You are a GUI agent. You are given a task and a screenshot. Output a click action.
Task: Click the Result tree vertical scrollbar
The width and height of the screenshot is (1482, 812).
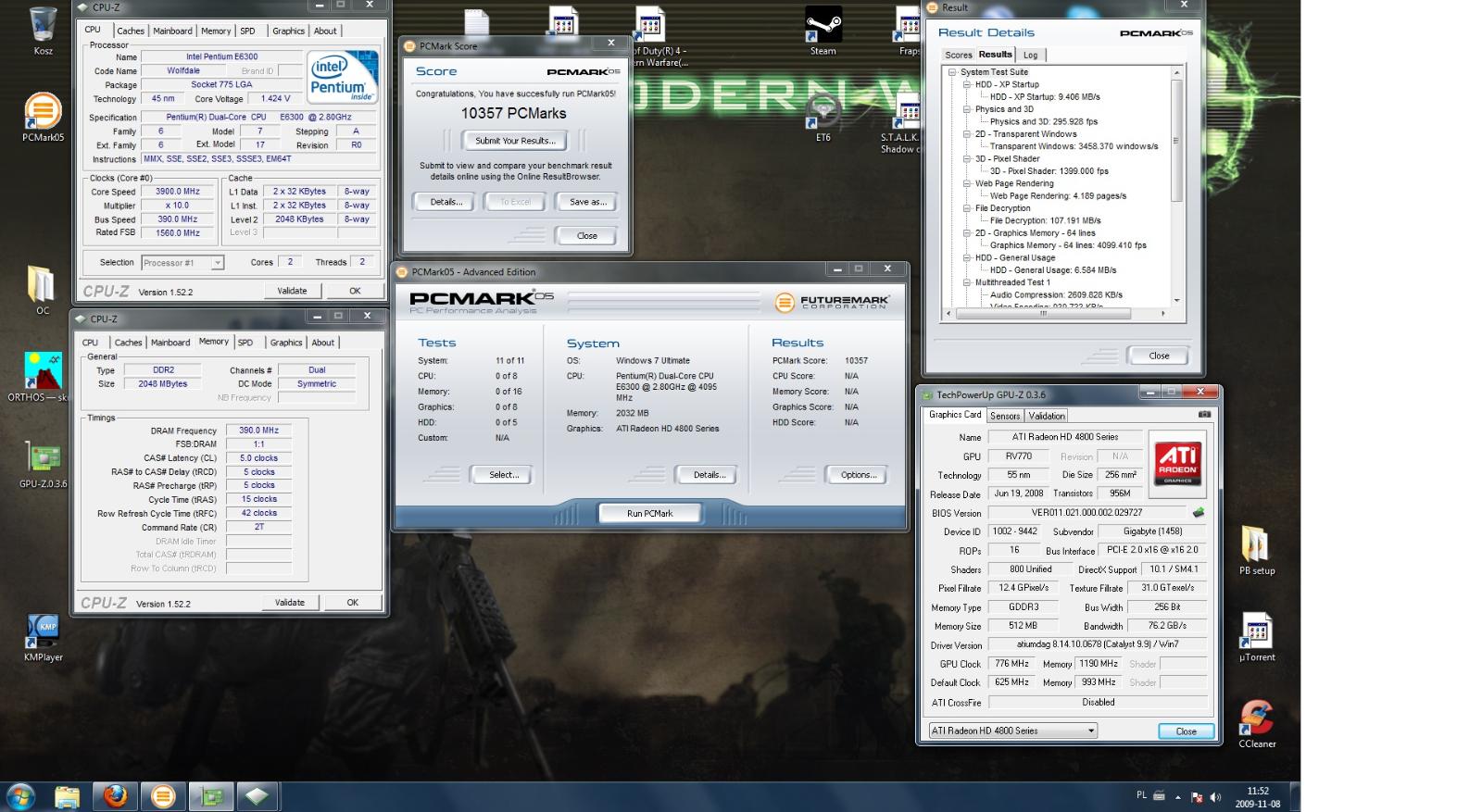click(1176, 141)
